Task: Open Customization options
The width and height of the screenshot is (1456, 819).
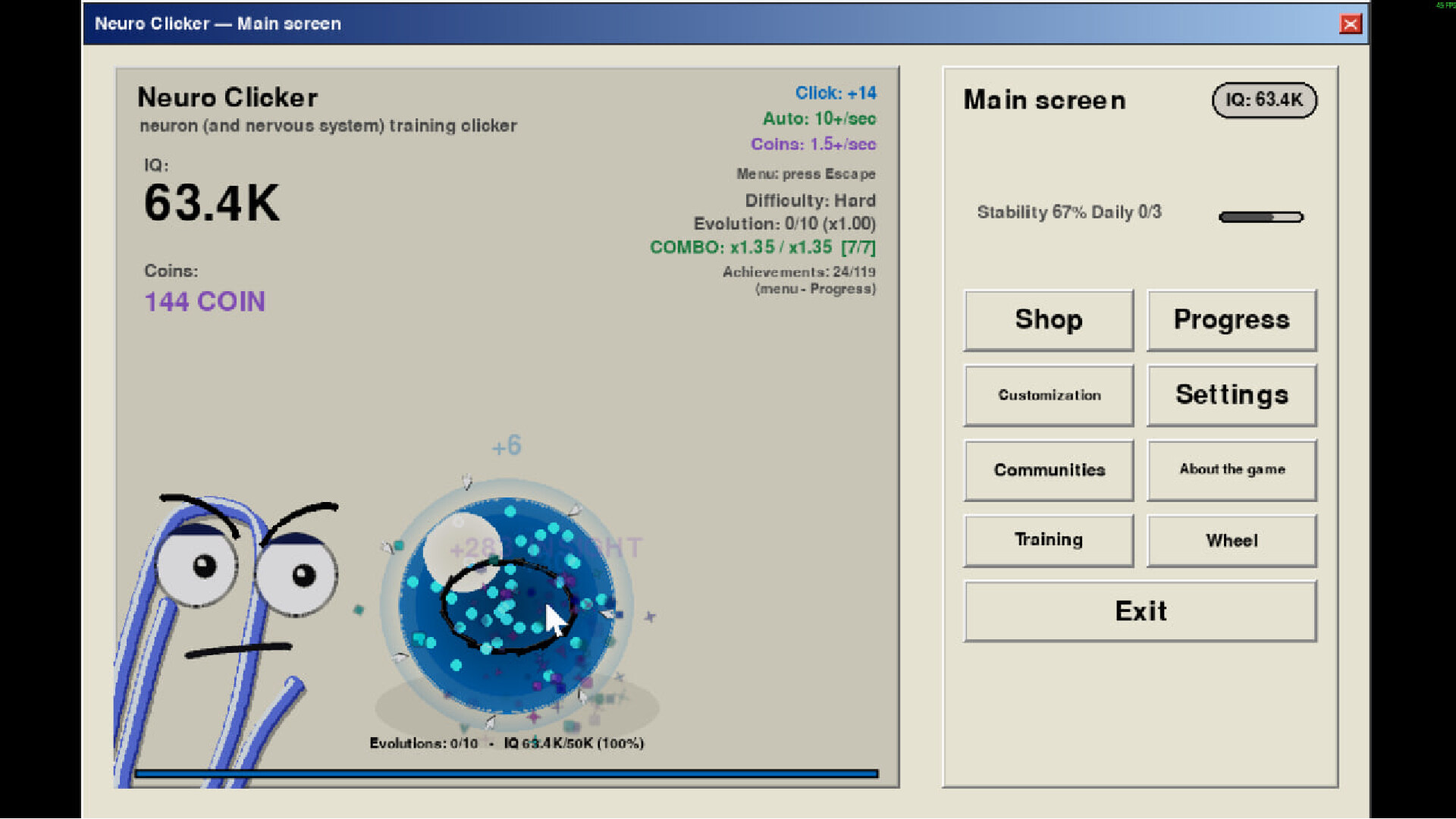Action: point(1048,394)
